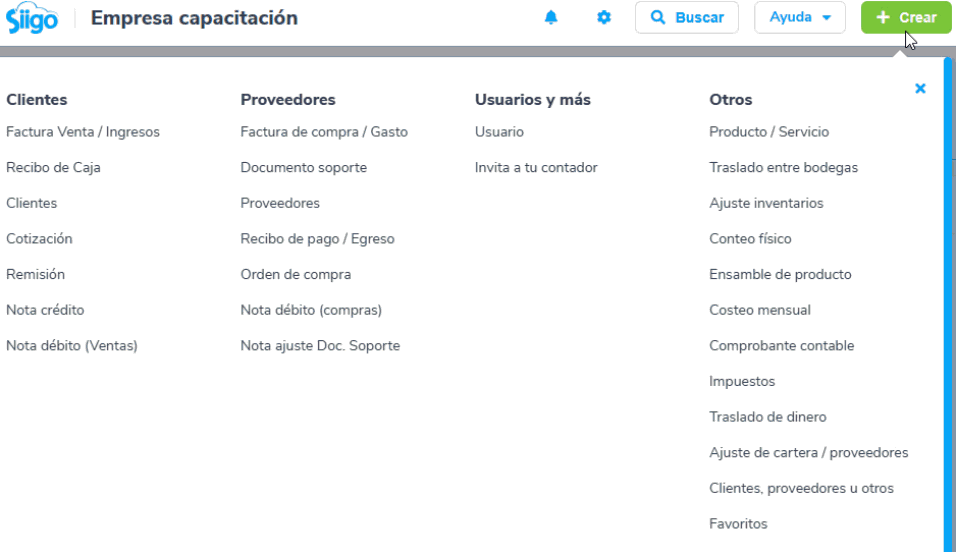
Task: Choose Orden de compra
Action: 296,274
